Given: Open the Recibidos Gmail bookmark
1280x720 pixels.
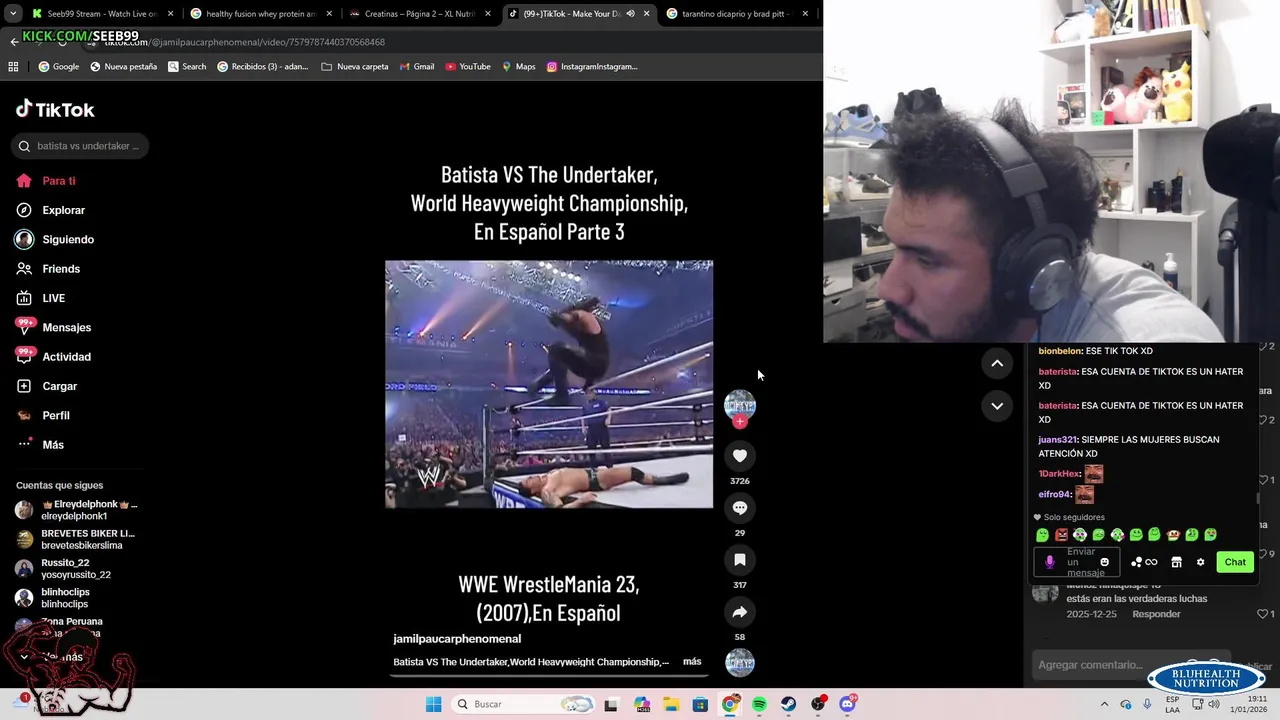Looking at the screenshot, I should (x=262, y=67).
